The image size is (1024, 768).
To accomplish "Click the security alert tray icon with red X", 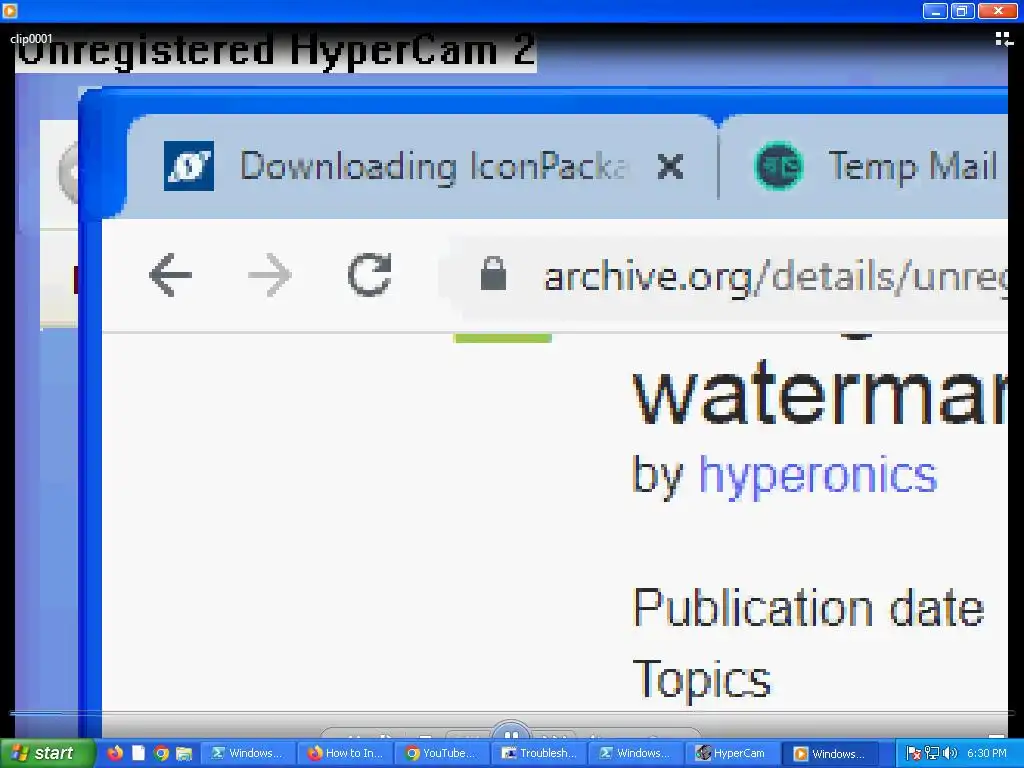I will (x=914, y=754).
